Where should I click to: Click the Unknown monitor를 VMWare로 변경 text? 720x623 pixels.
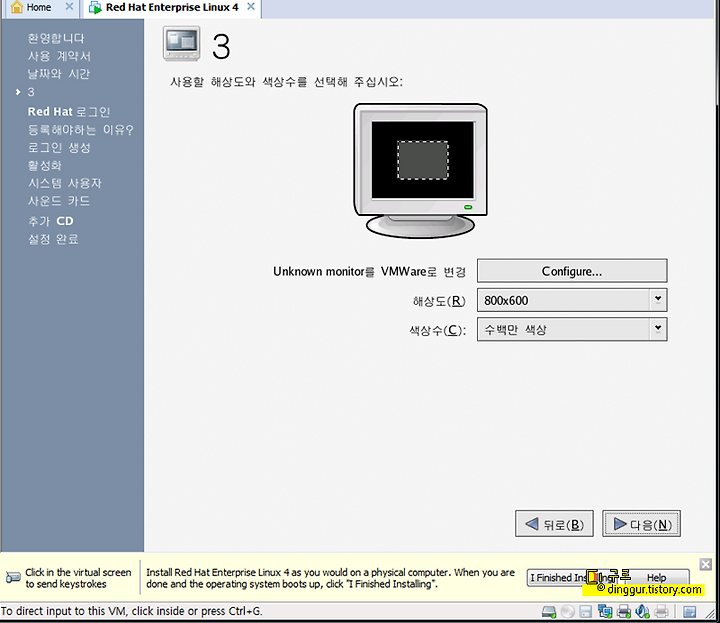[x=369, y=272]
